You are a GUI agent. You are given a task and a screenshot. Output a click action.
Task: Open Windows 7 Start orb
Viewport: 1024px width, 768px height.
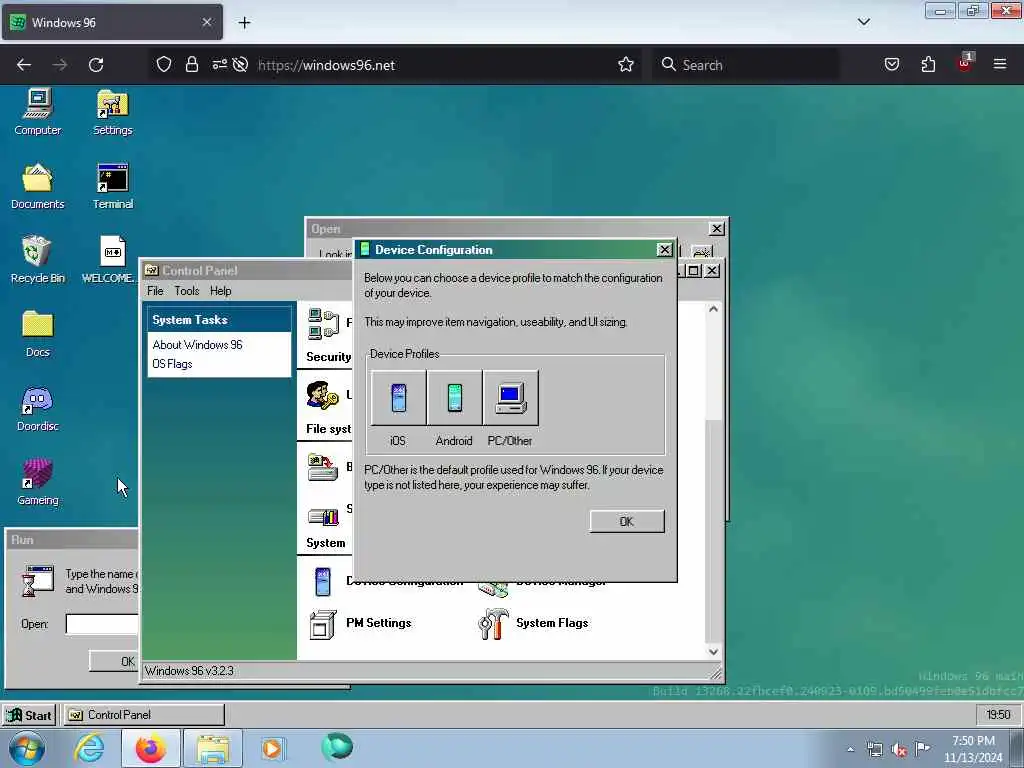(27, 748)
